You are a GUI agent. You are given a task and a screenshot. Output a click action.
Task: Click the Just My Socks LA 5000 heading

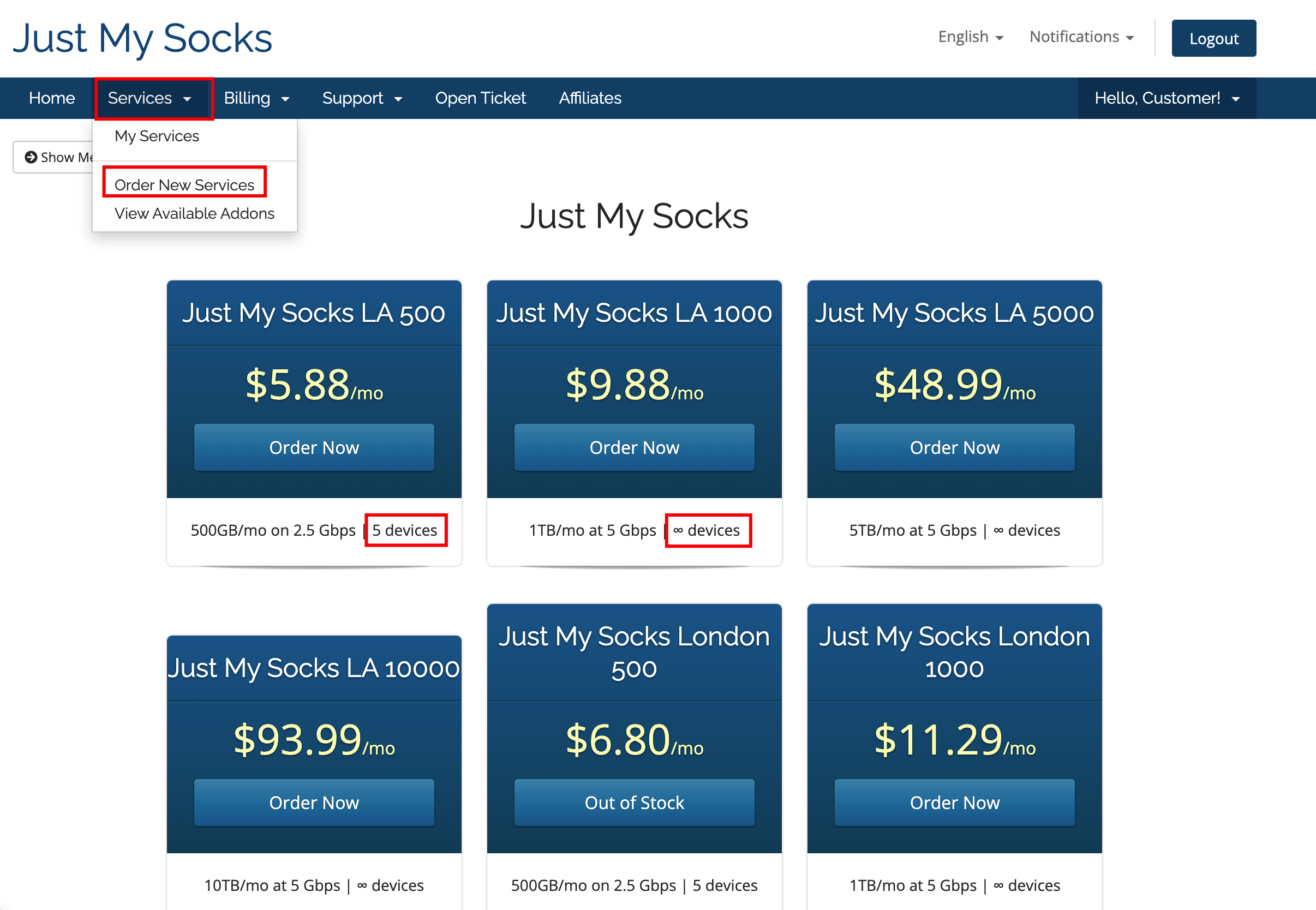[x=954, y=314]
